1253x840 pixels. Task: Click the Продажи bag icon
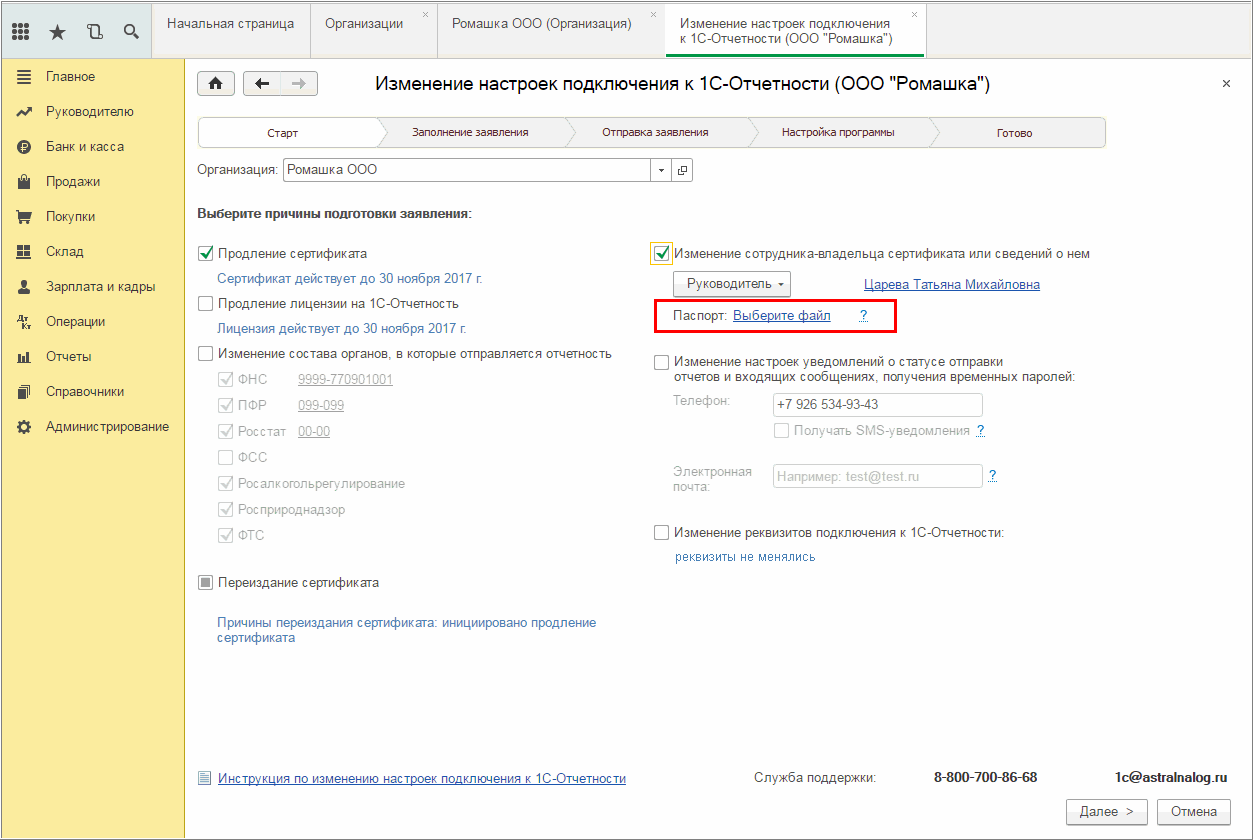25,182
